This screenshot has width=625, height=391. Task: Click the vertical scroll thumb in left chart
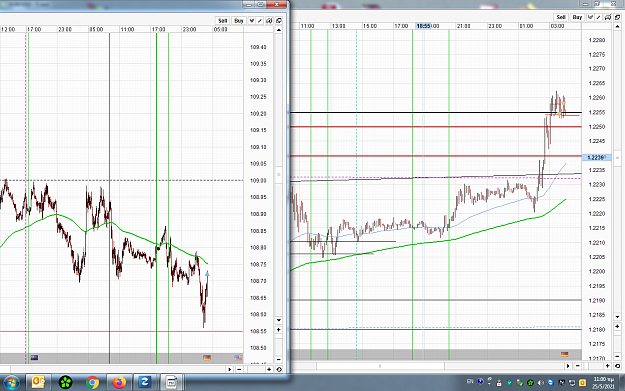[x=279, y=174]
